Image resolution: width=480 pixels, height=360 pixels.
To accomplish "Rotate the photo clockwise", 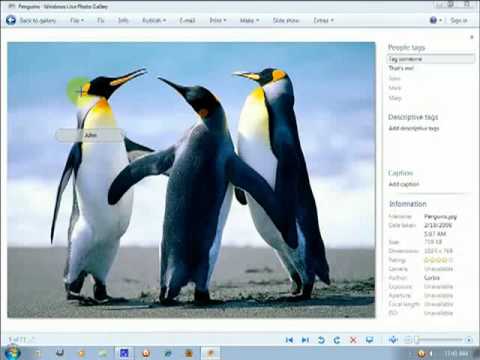I will (x=337, y=340).
